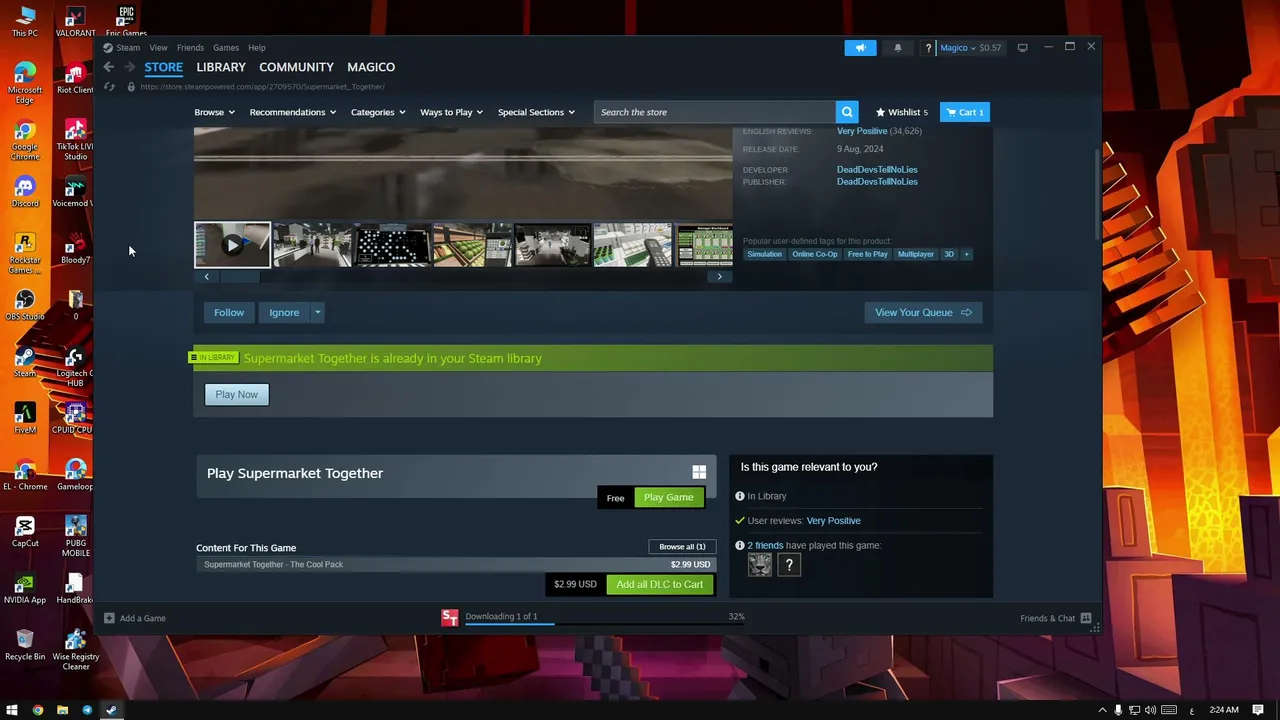
Task: Expand the Recommendations dropdown
Action: [292, 112]
